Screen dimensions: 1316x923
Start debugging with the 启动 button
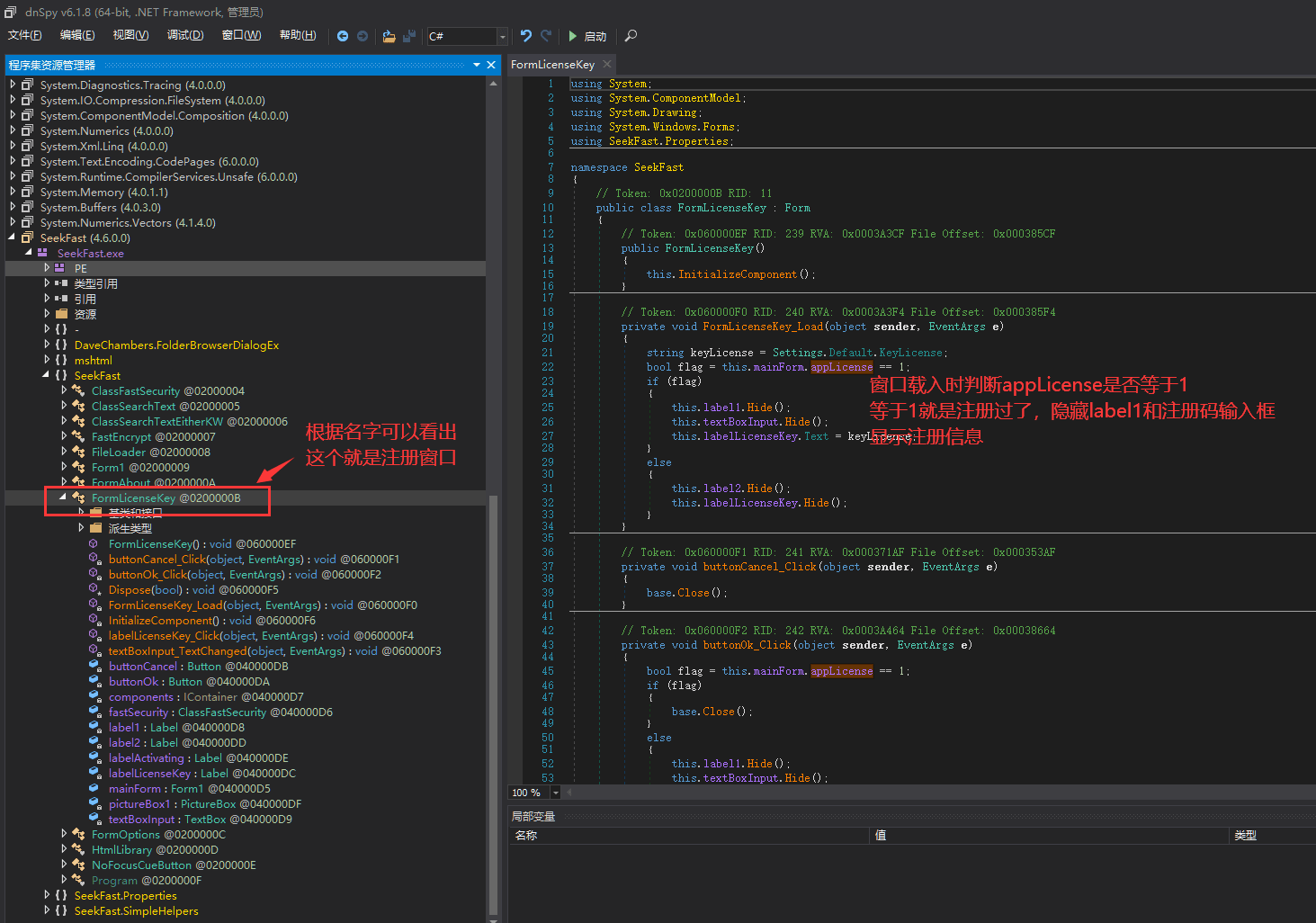(x=587, y=36)
